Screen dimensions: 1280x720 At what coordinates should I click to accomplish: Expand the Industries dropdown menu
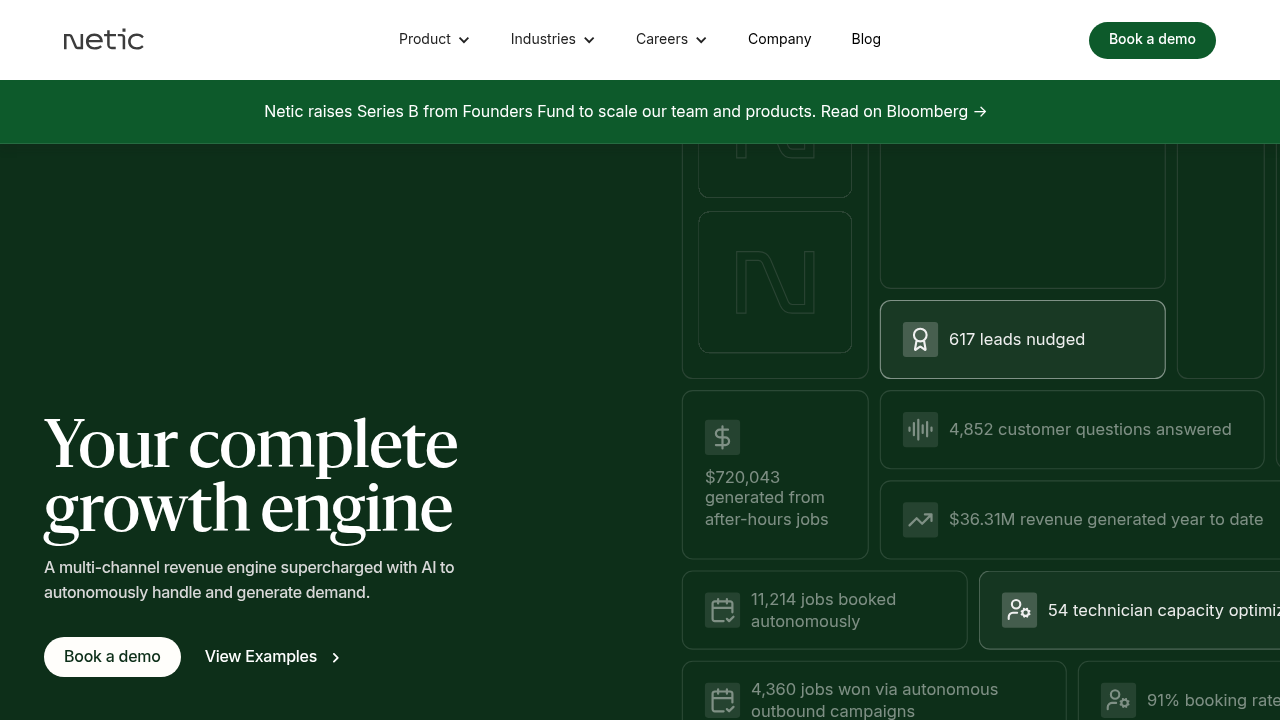(x=552, y=39)
